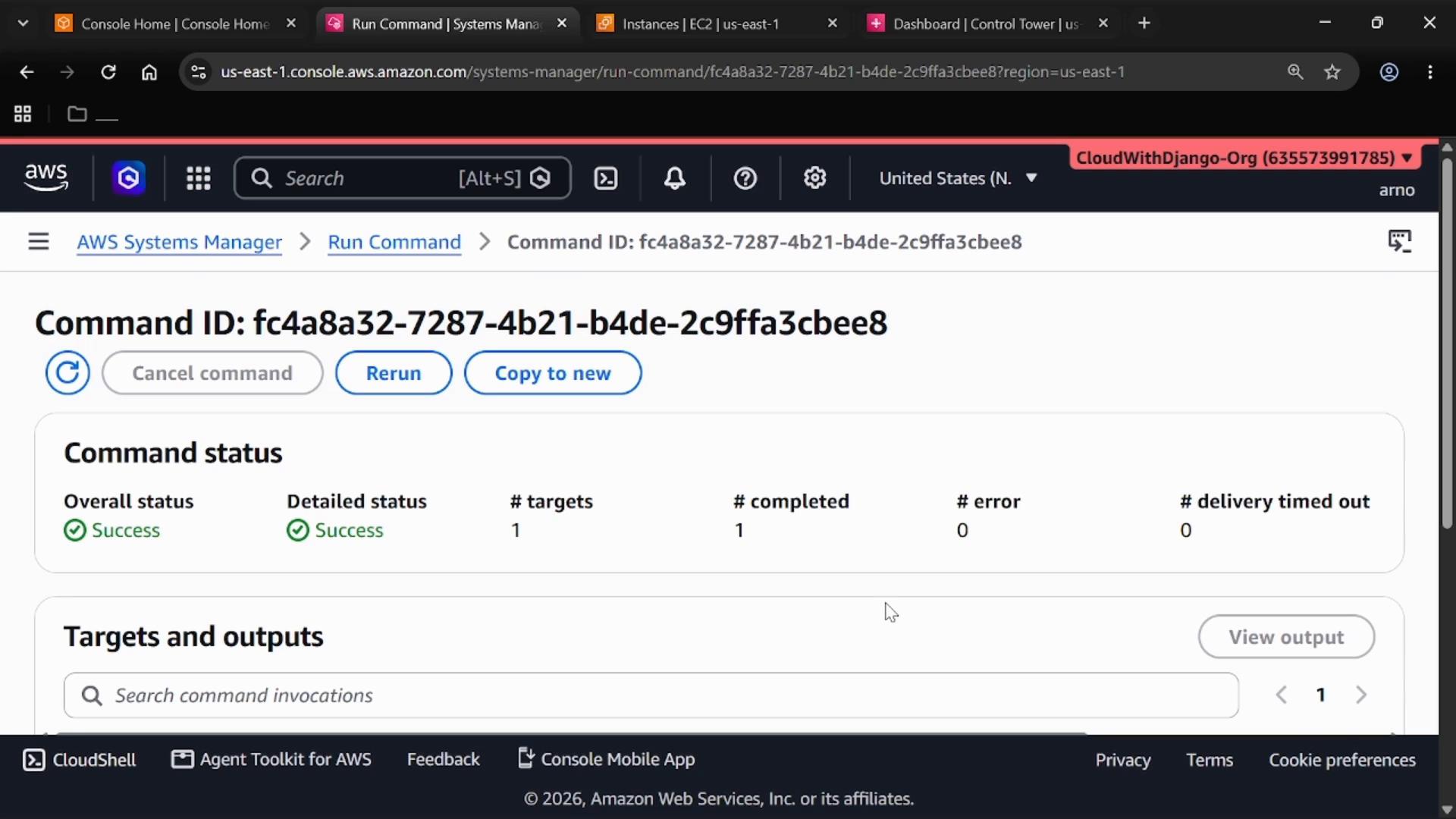This screenshot has width=1456, height=819.
Task: View site information icon in address bar
Action: 199,72
